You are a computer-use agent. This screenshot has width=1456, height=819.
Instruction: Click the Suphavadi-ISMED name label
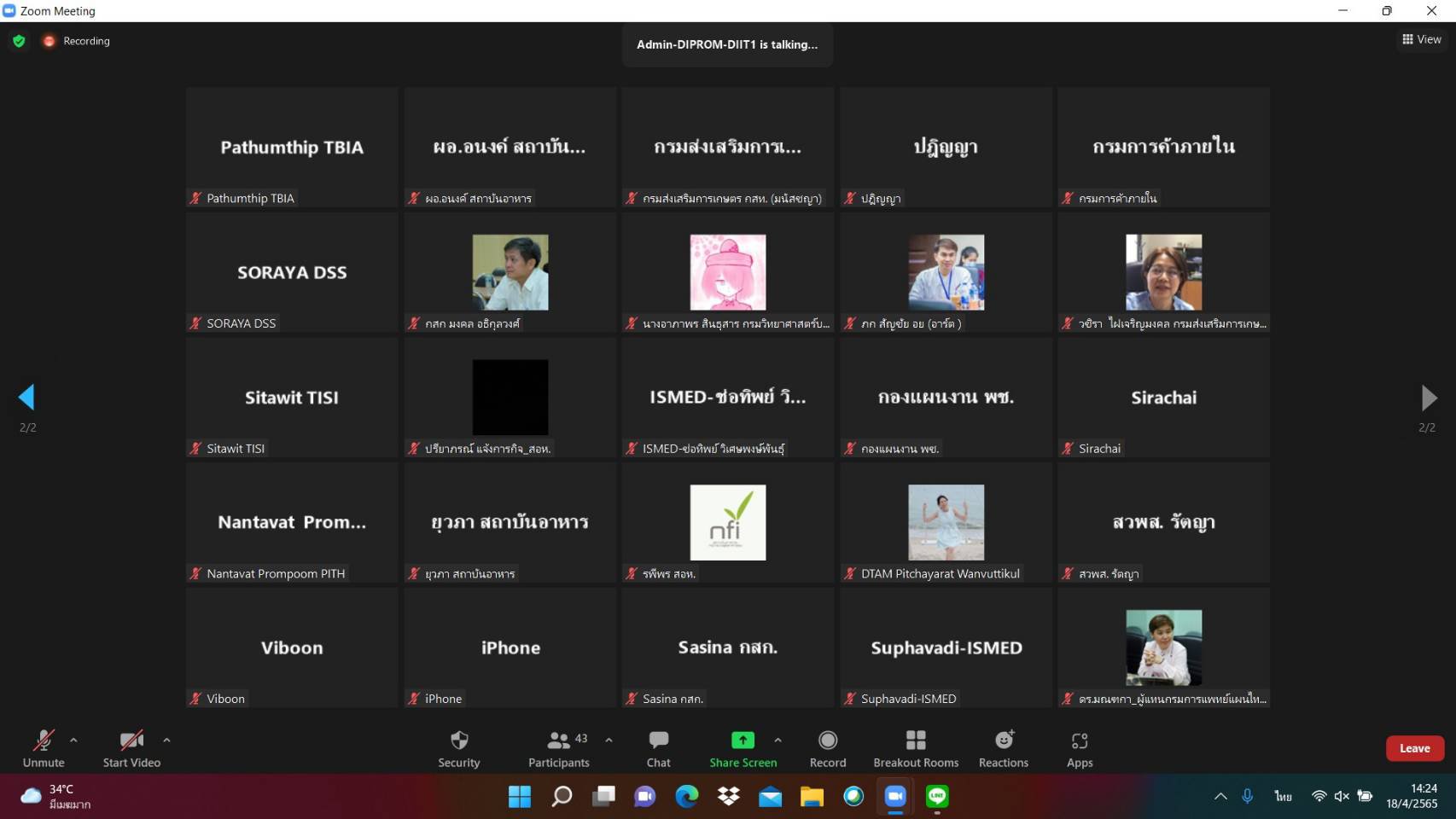point(908,699)
